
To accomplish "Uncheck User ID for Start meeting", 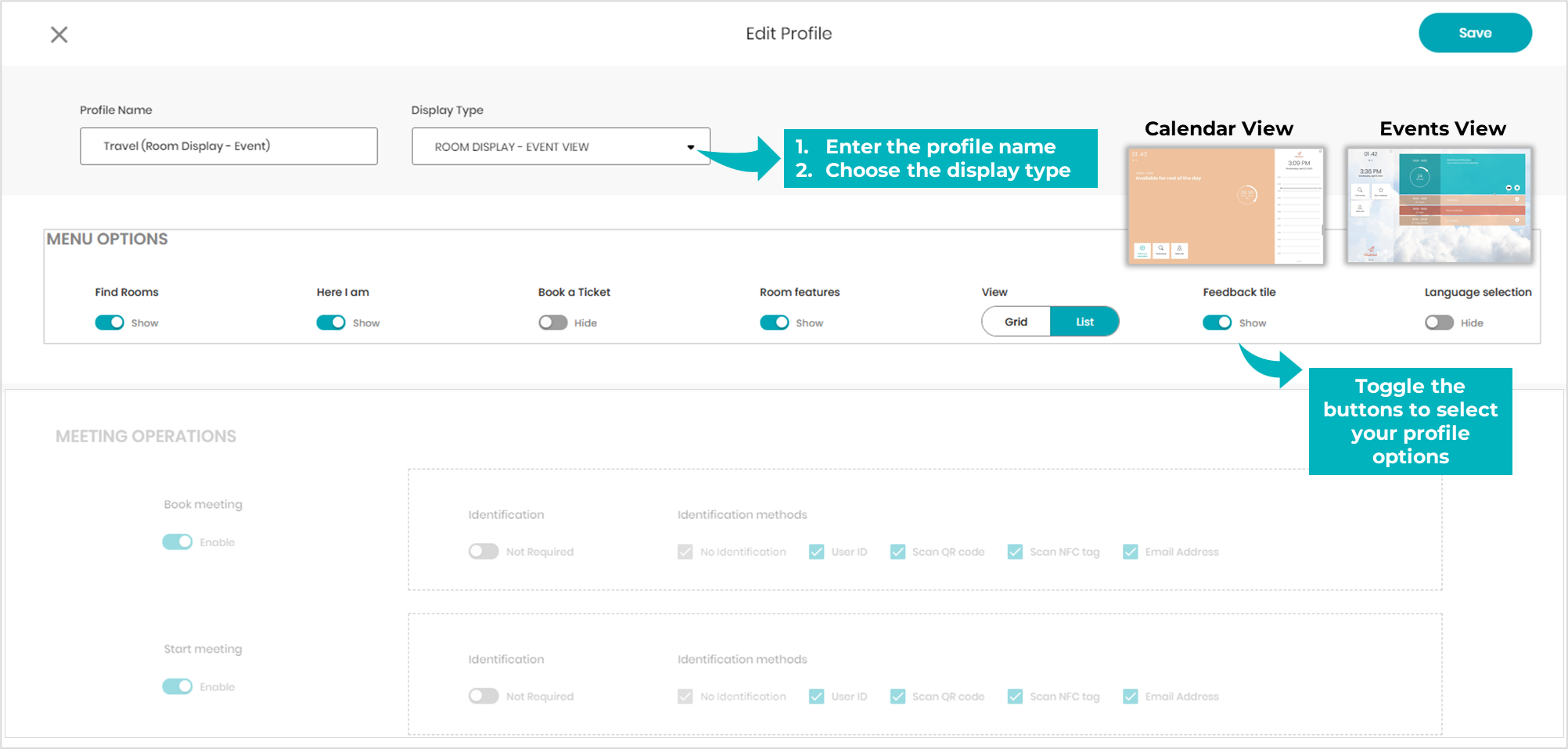I will [x=817, y=697].
